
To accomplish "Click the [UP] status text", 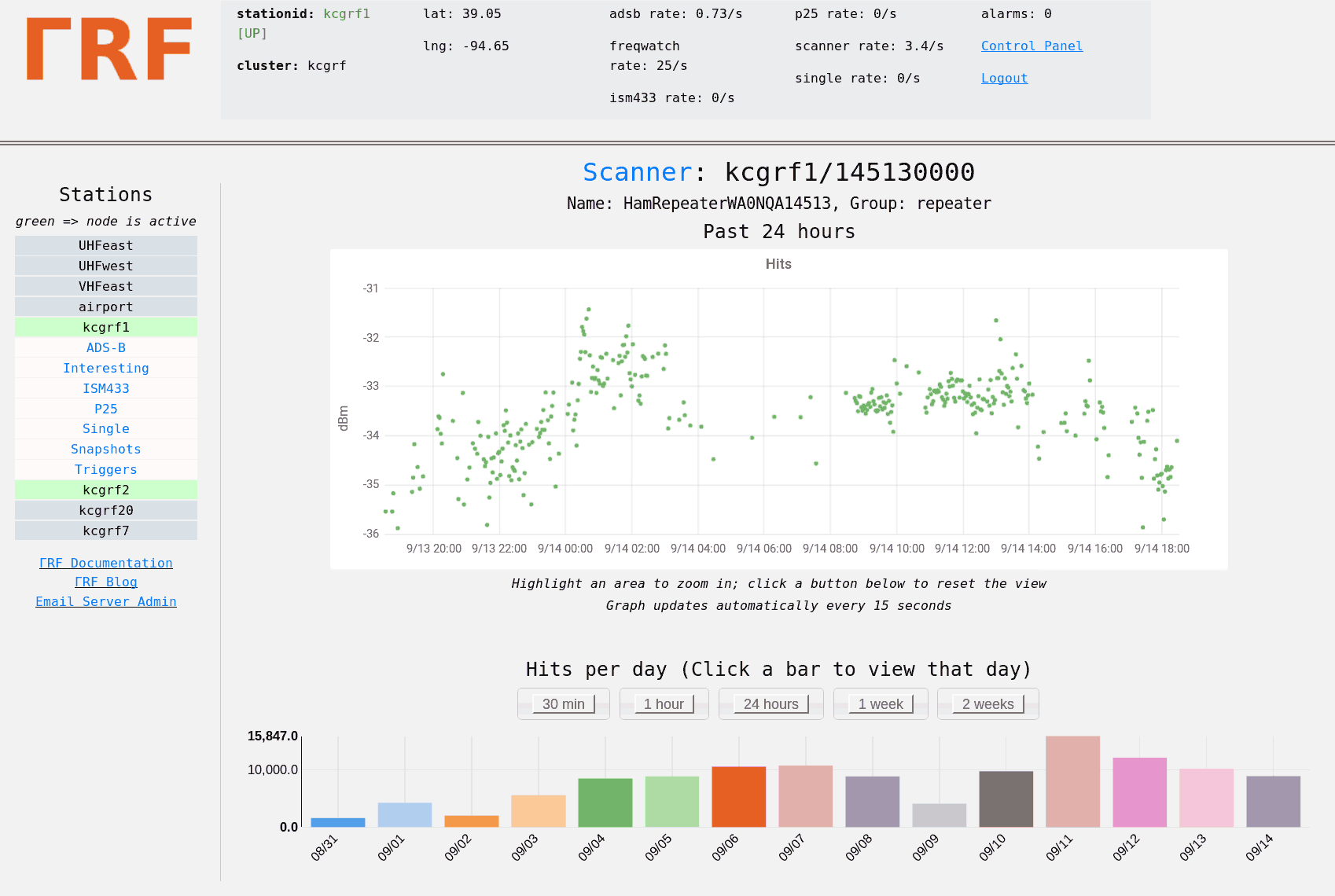I will [x=252, y=33].
